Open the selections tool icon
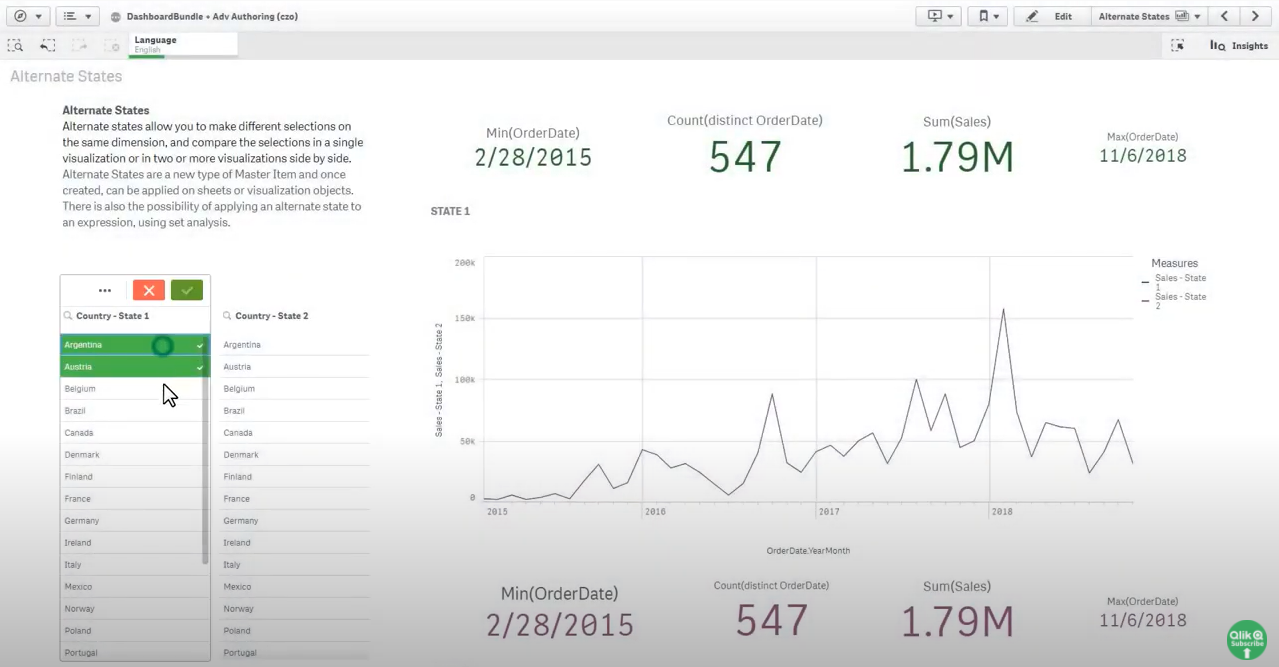Screen dimensions: 1279x667 (x=1177, y=46)
